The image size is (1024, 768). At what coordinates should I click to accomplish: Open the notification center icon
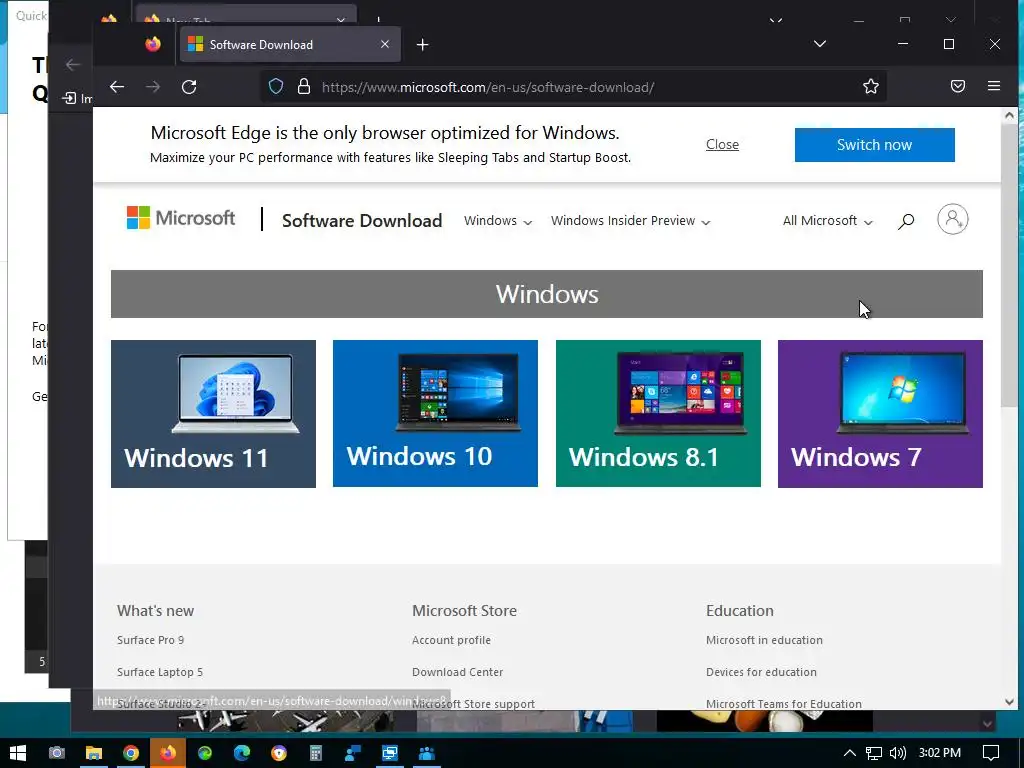pyautogui.click(x=991, y=753)
